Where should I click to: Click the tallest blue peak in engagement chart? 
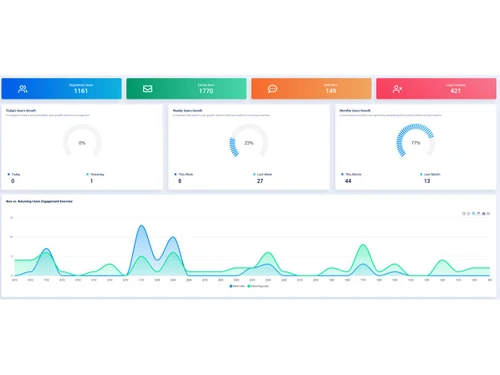click(141, 226)
